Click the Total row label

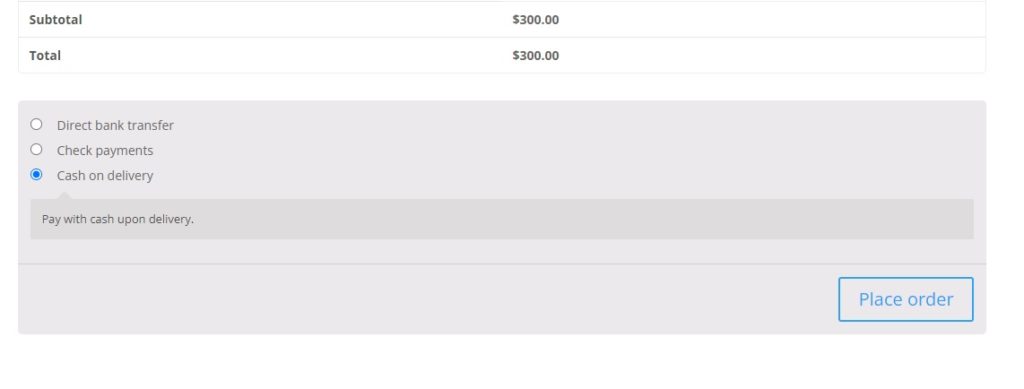tap(44, 55)
